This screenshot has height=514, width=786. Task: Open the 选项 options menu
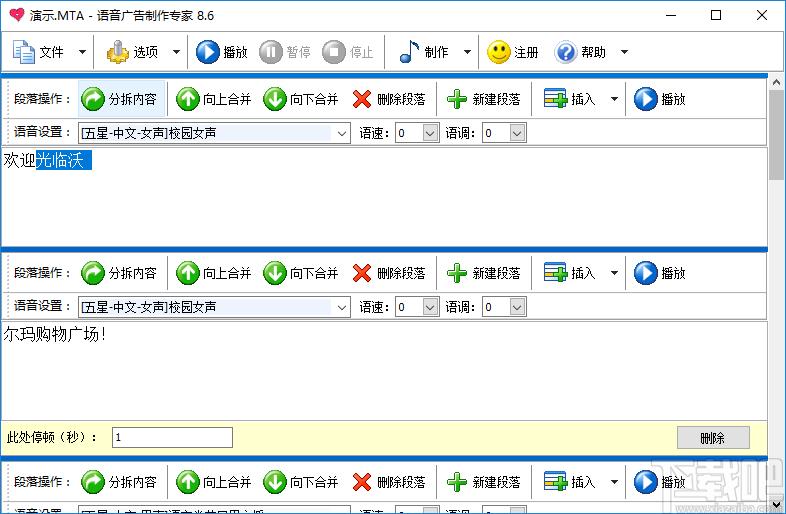click(132, 52)
